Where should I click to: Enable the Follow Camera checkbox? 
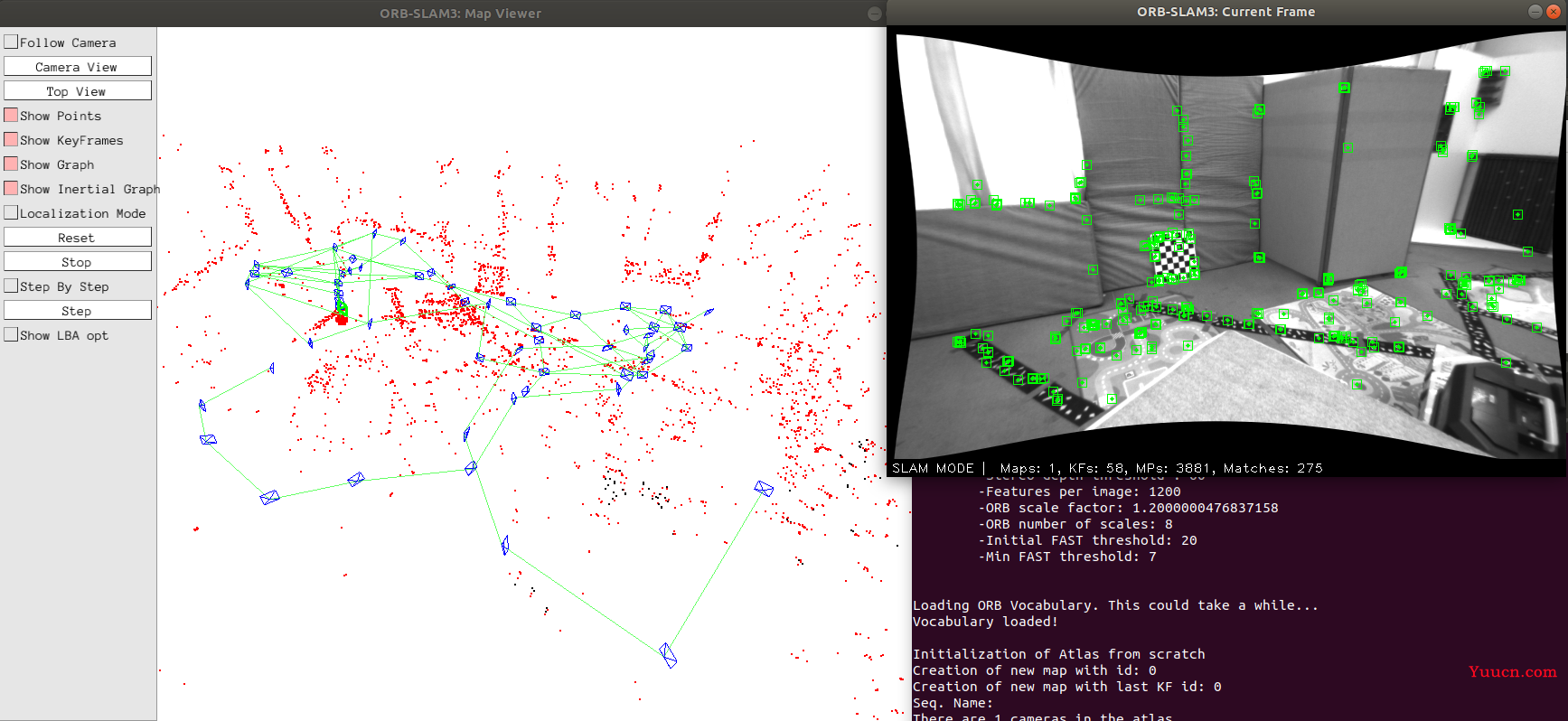(11, 42)
